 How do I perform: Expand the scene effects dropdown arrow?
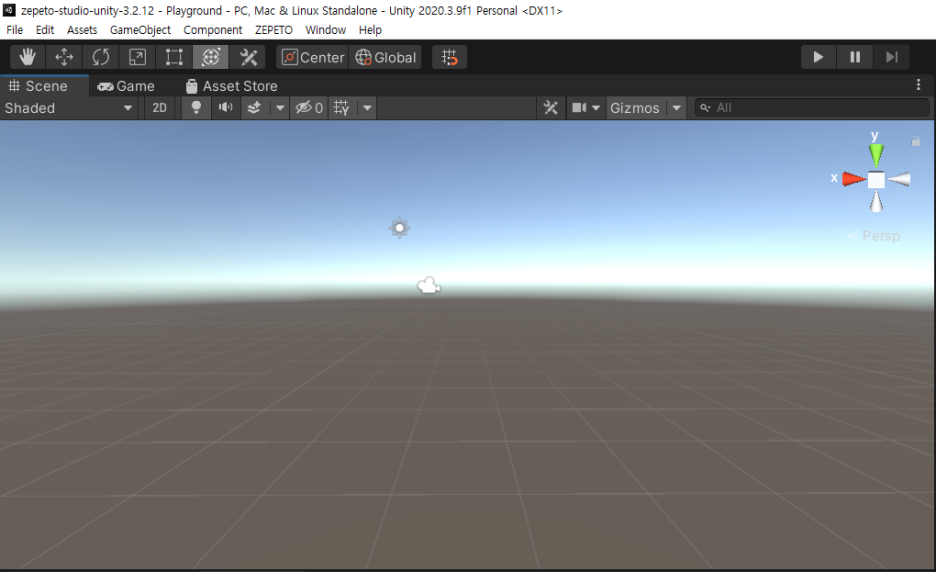tap(279, 108)
